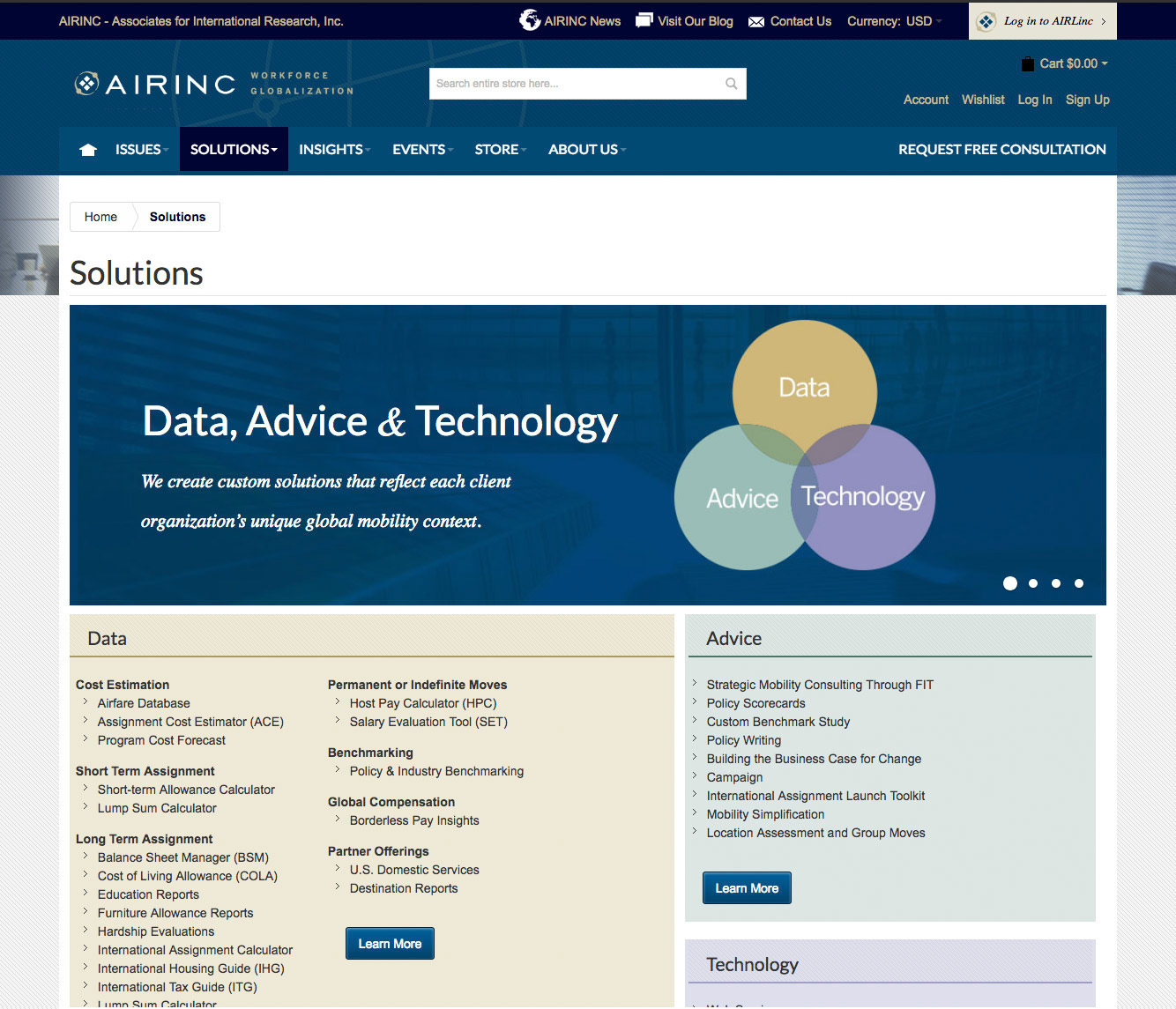Image resolution: width=1176 pixels, height=1009 pixels.
Task: Click the Log In link
Action: 1035,100
